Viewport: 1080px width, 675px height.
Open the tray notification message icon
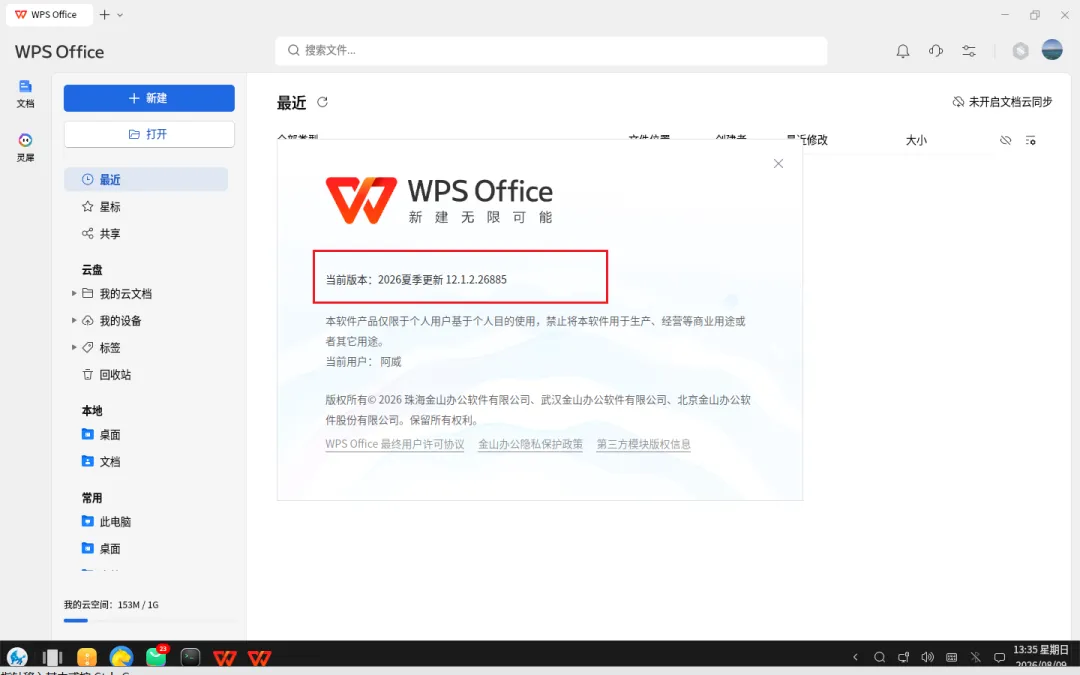point(999,657)
